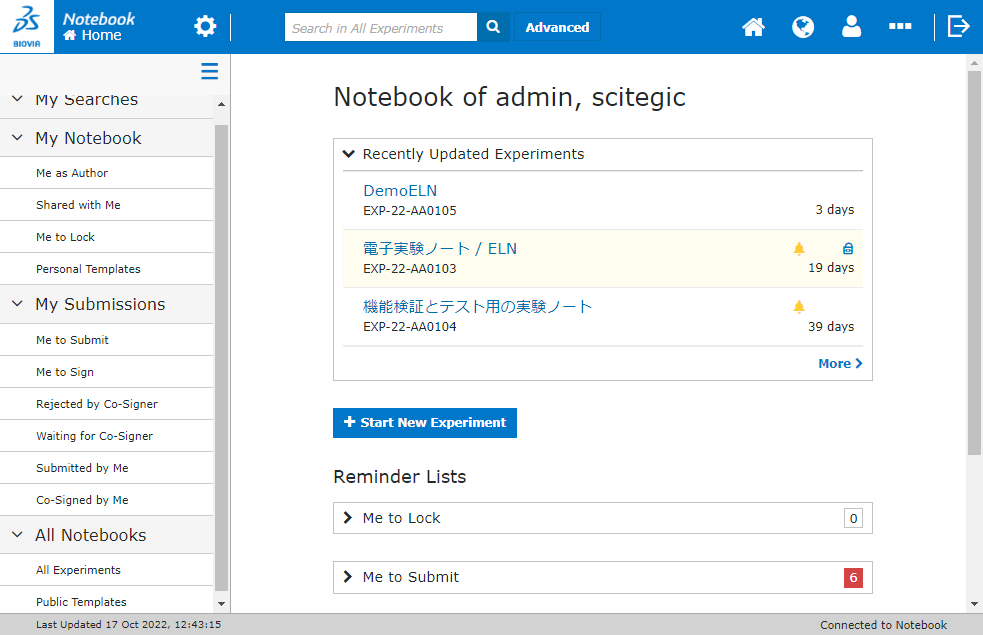The width and height of the screenshot is (983, 635).
Task: Click the Advanced search button
Action: [x=557, y=27]
